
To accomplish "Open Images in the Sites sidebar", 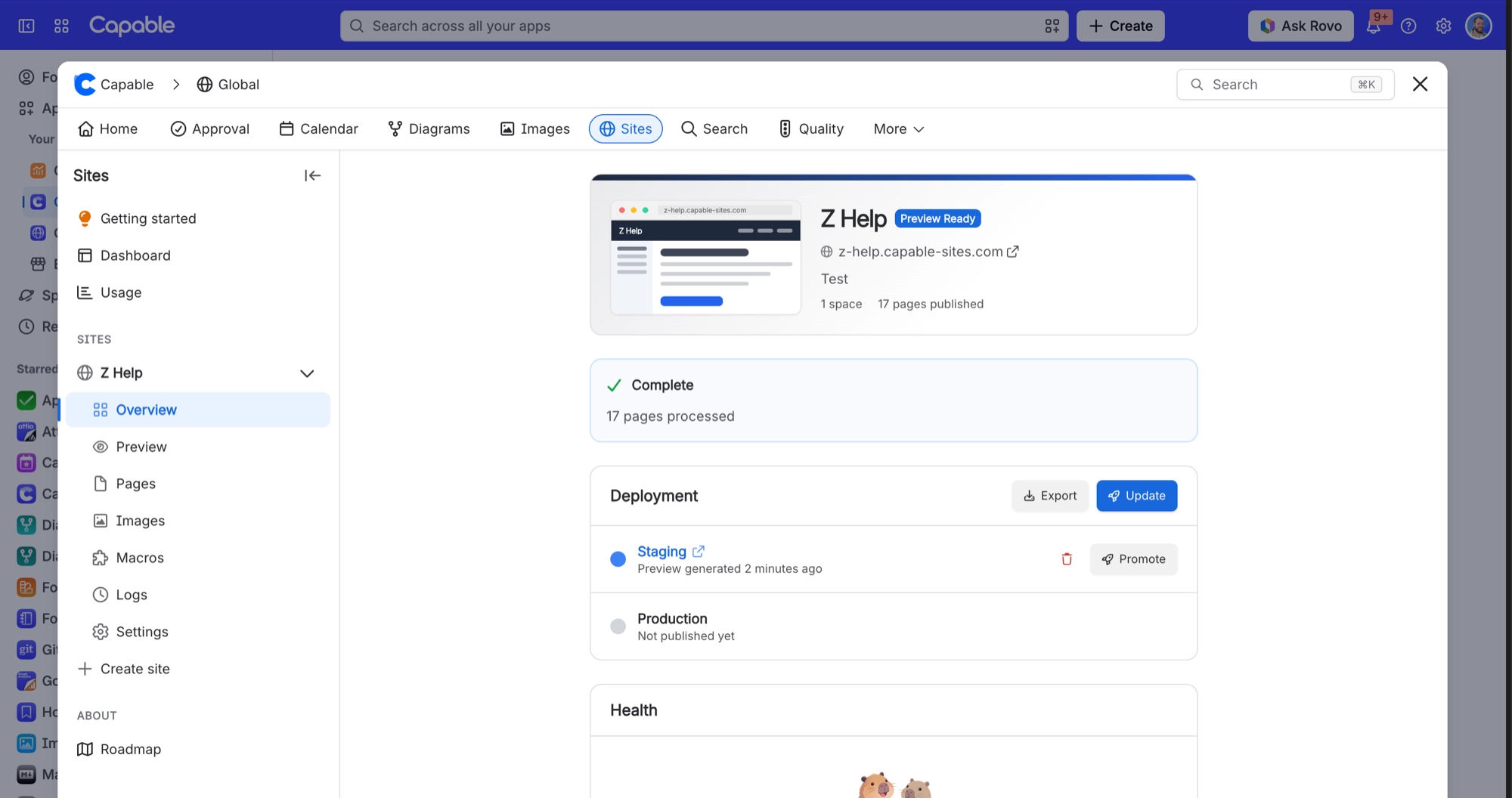I will point(197,521).
